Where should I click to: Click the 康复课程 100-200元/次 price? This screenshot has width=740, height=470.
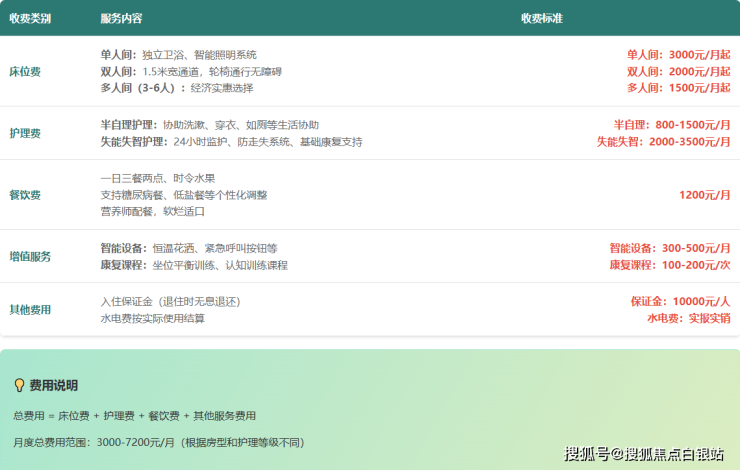[669, 265]
